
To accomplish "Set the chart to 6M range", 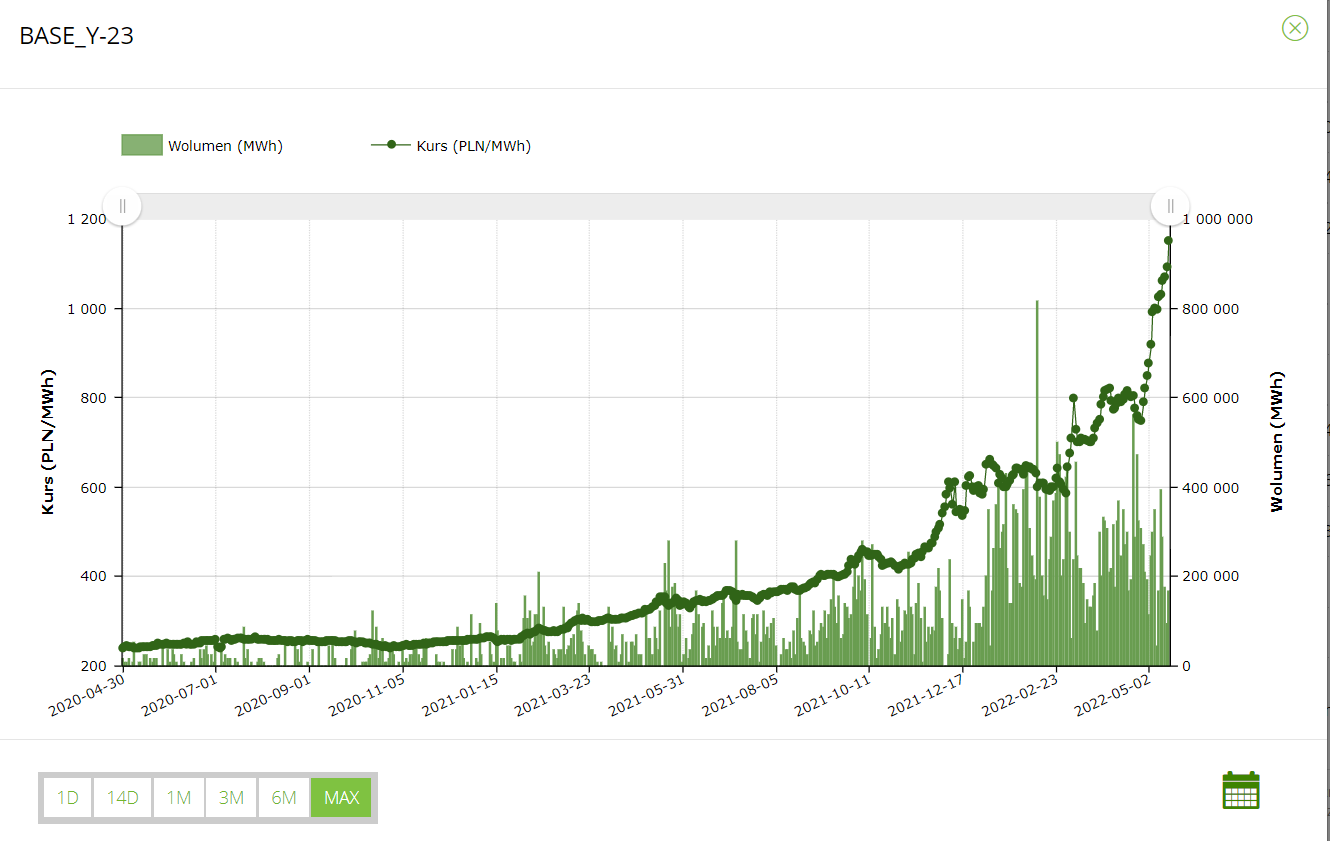I will (x=284, y=798).
